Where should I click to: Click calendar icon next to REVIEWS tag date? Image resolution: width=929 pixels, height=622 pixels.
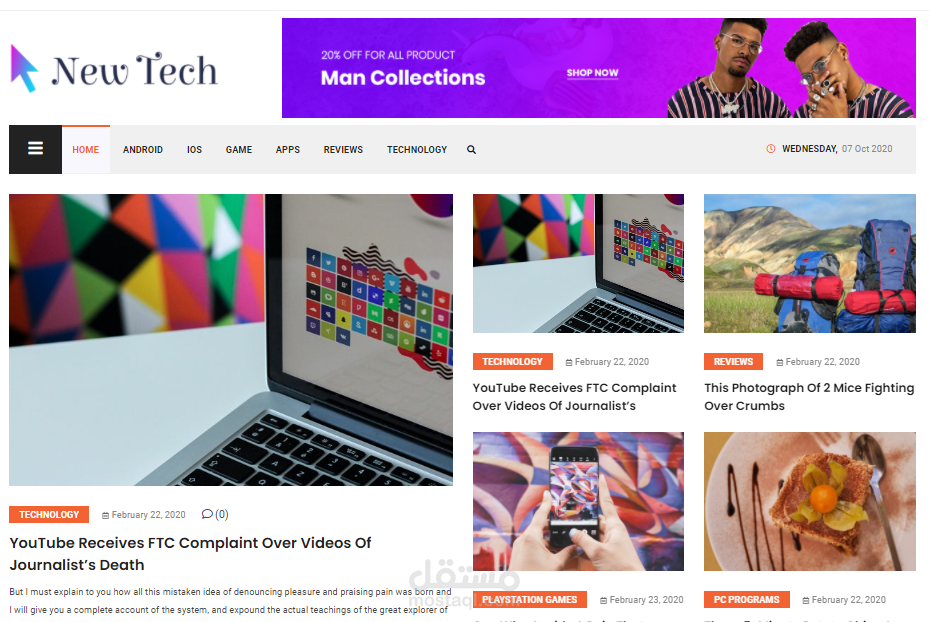coord(780,362)
